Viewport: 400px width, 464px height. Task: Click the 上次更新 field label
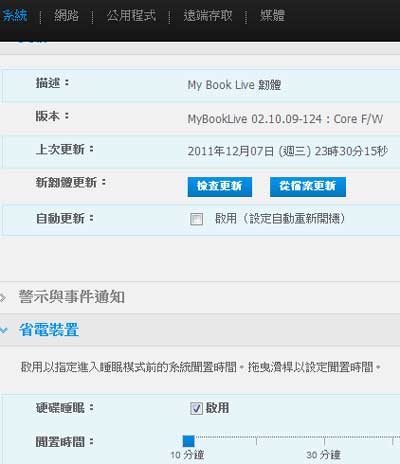[x=65, y=149]
